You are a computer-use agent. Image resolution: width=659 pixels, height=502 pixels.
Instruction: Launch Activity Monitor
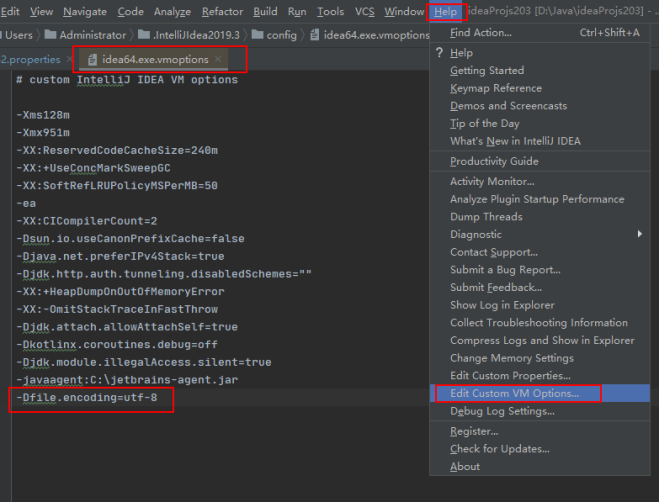(x=540, y=181)
